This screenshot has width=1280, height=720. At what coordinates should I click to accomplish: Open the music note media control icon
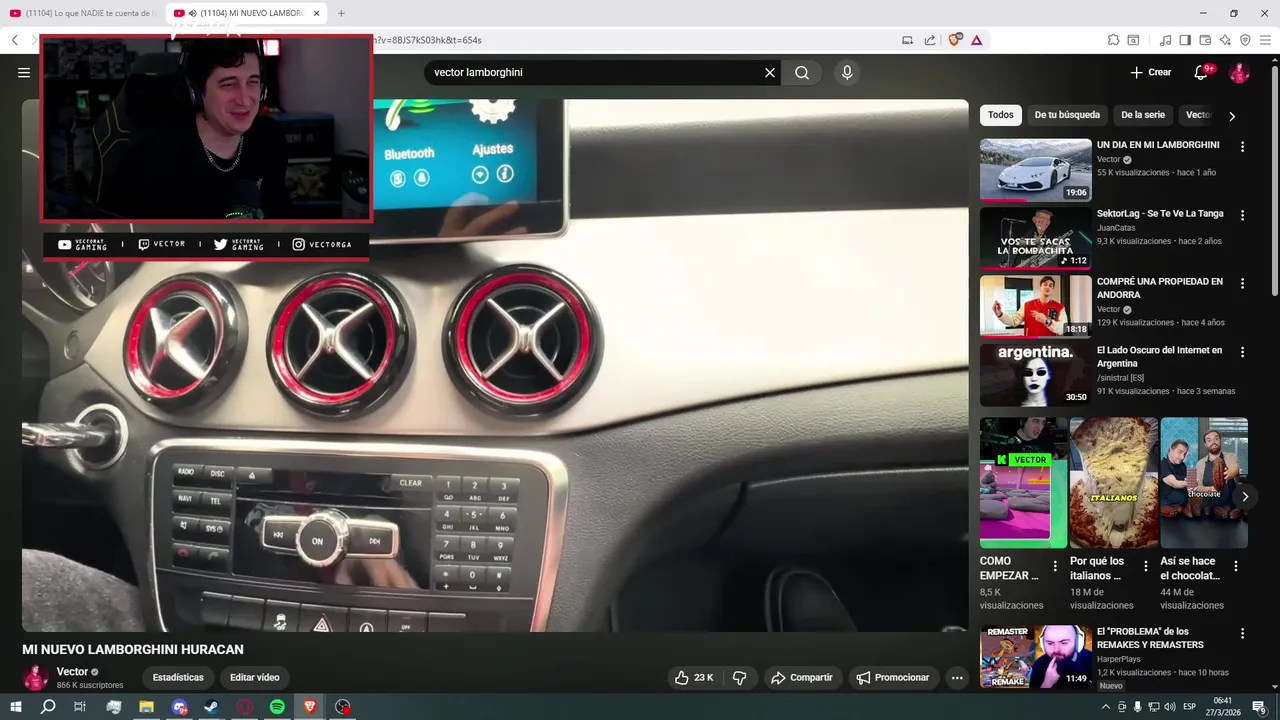(1165, 40)
